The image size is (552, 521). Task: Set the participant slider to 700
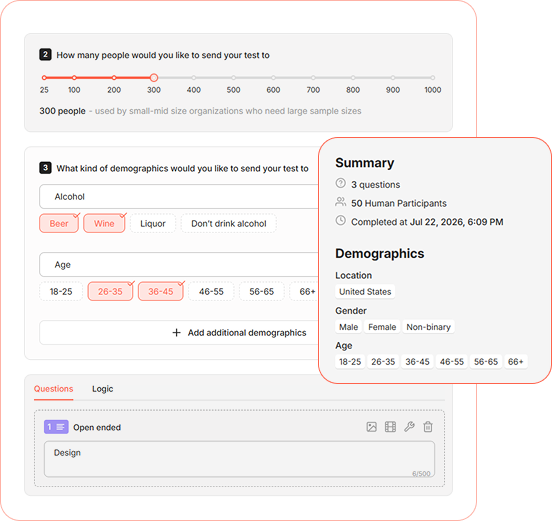tap(313, 77)
